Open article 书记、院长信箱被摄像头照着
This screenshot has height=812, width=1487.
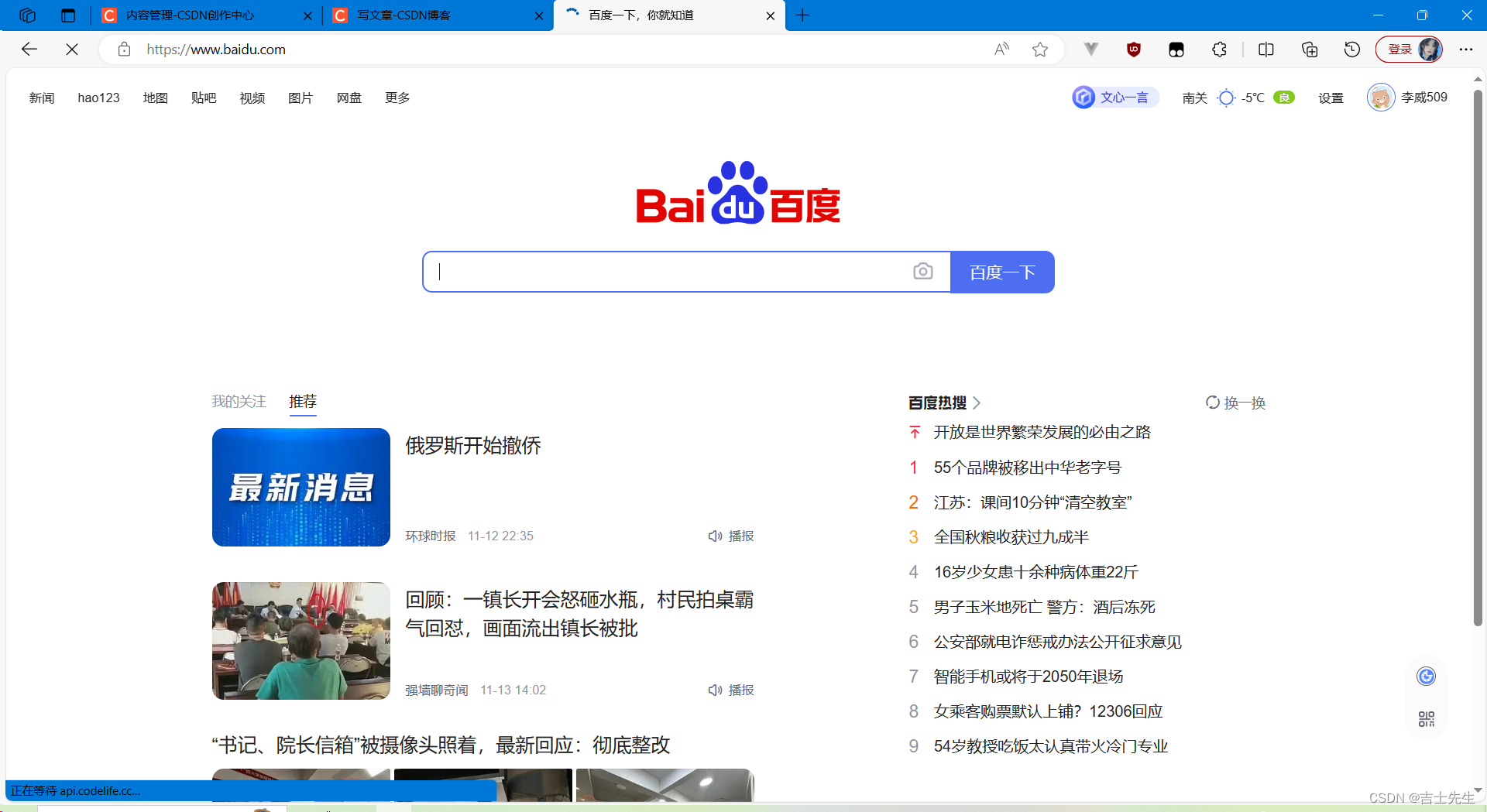coord(441,745)
